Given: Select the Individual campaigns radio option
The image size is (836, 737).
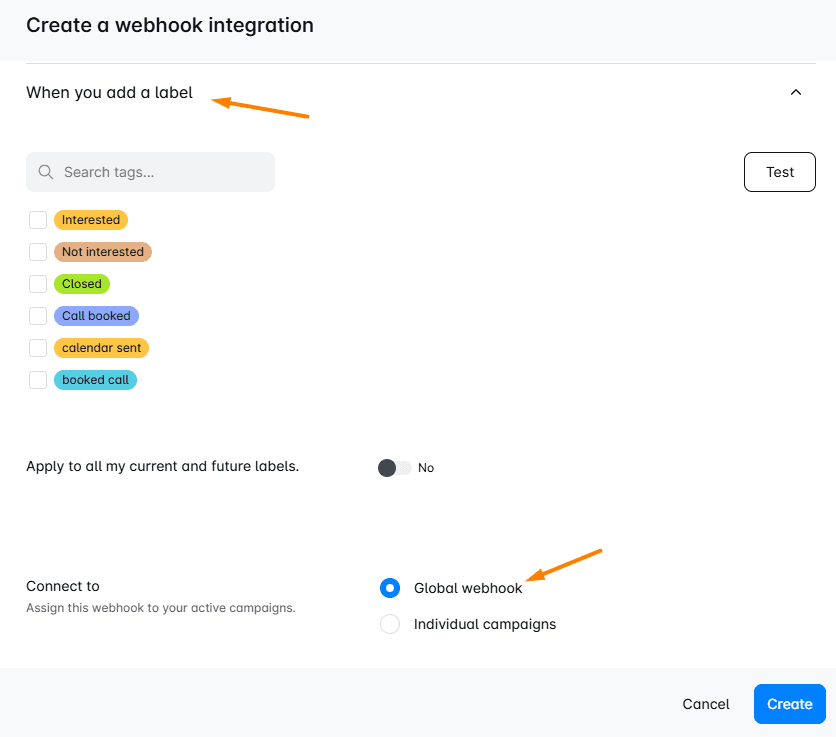Looking at the screenshot, I should coord(390,624).
